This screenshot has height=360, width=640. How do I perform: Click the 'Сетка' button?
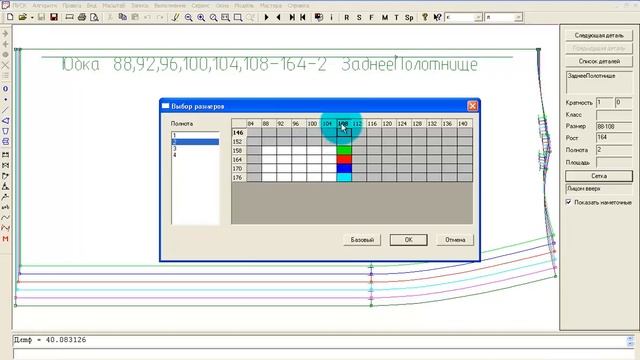click(x=599, y=176)
